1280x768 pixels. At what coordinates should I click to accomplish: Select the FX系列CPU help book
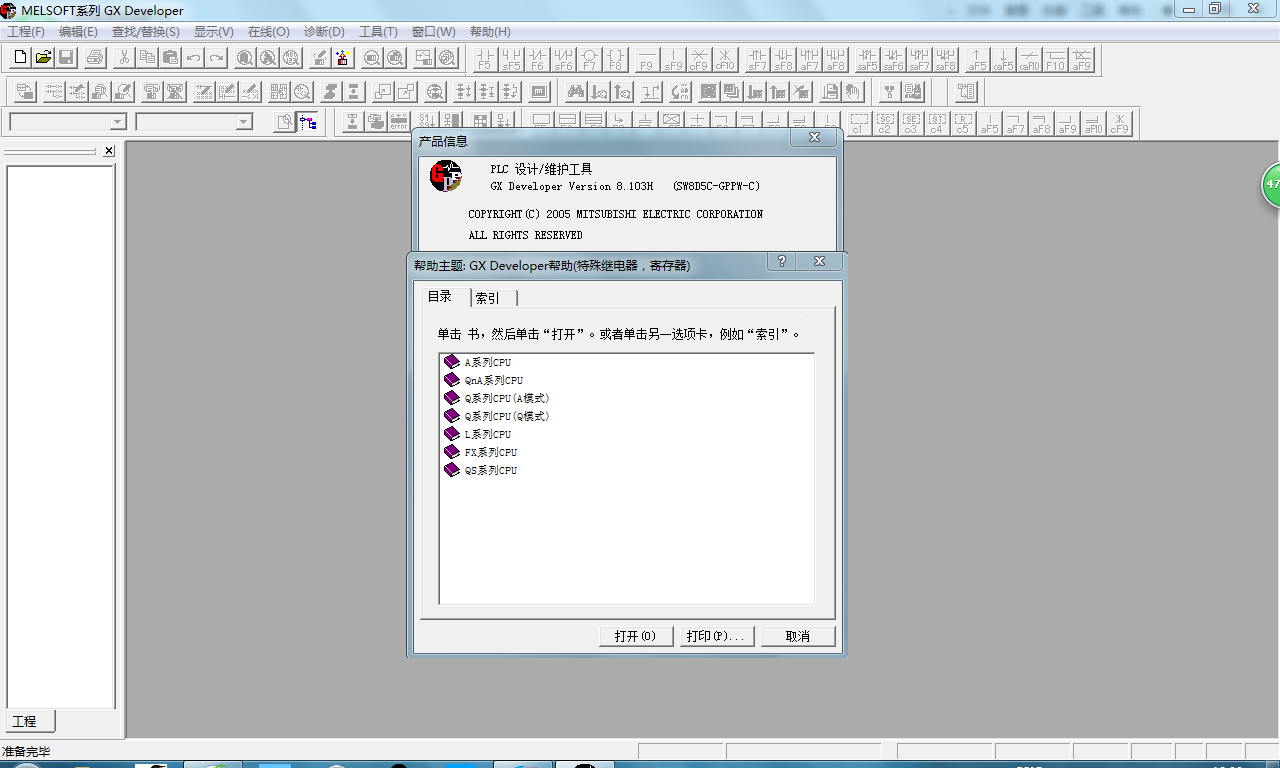pyautogui.click(x=490, y=452)
